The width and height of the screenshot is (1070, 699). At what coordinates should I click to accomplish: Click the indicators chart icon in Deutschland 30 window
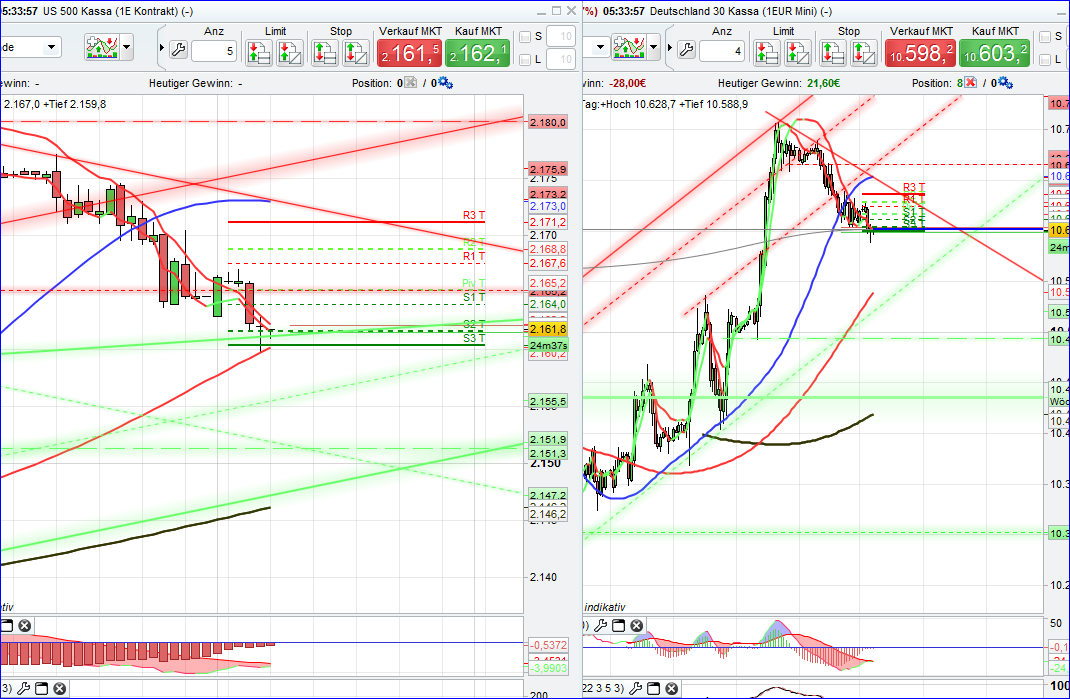pos(629,47)
